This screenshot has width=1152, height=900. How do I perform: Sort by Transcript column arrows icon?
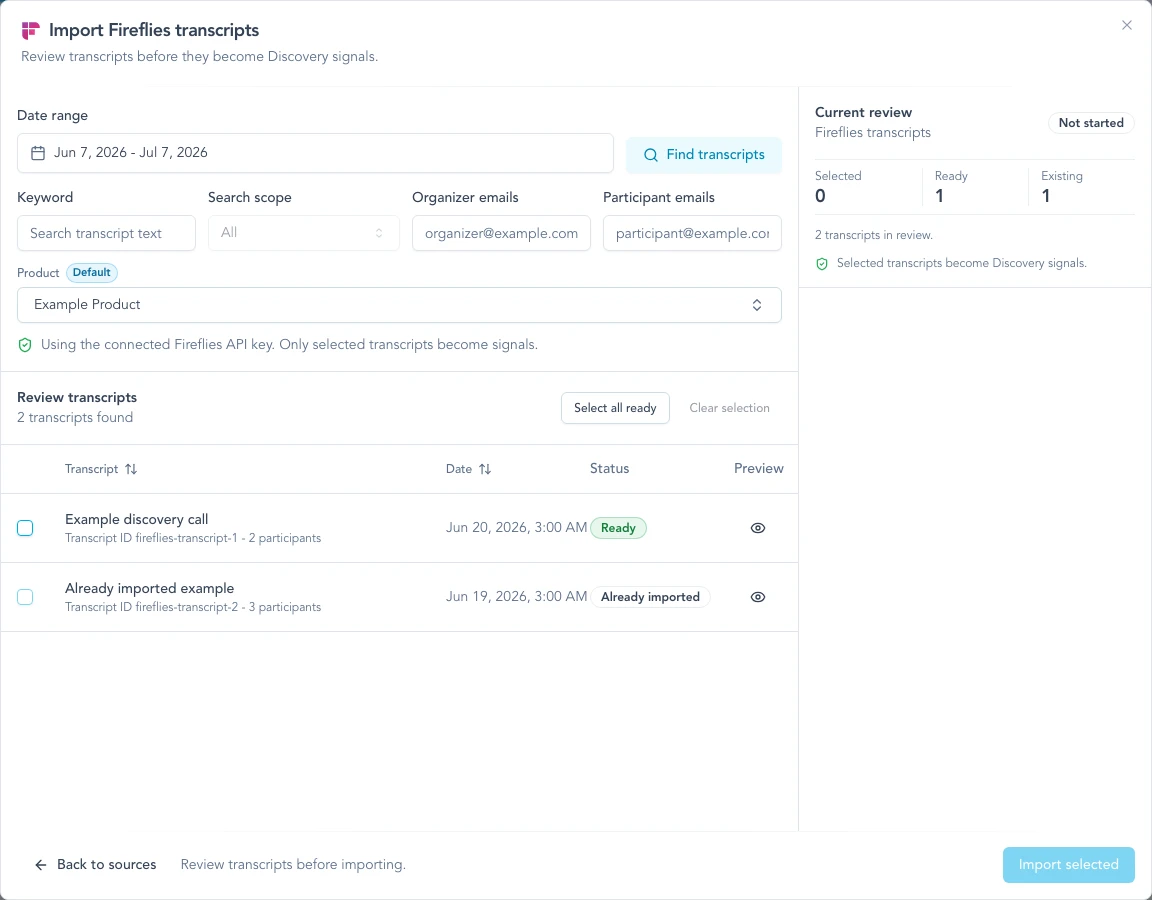(131, 469)
